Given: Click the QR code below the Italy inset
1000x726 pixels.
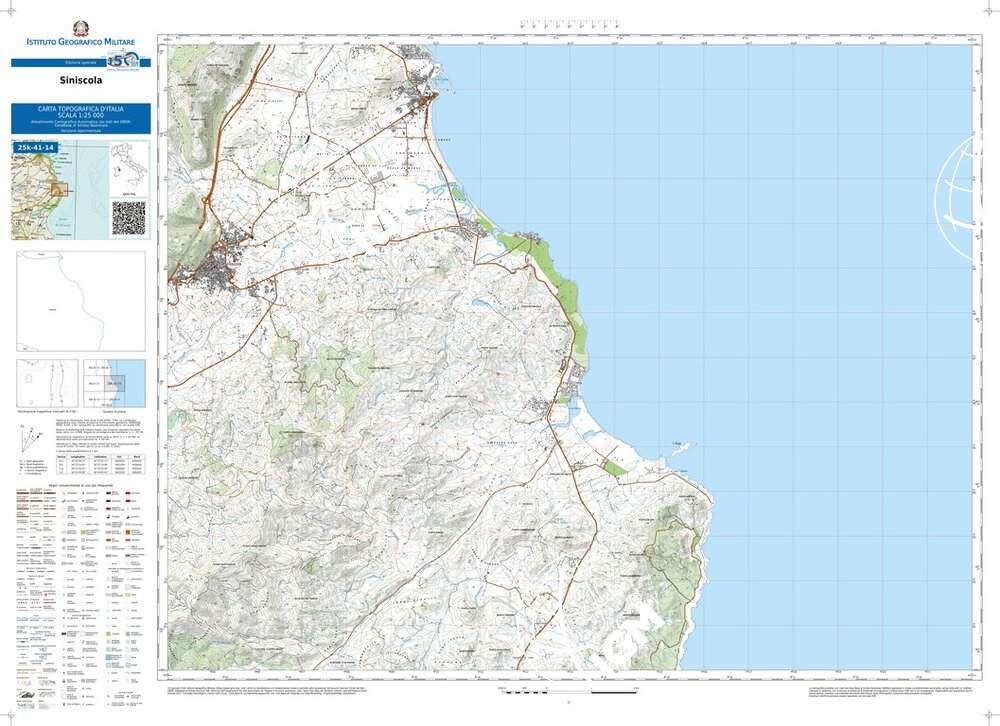Looking at the screenshot, I should pos(128,218).
